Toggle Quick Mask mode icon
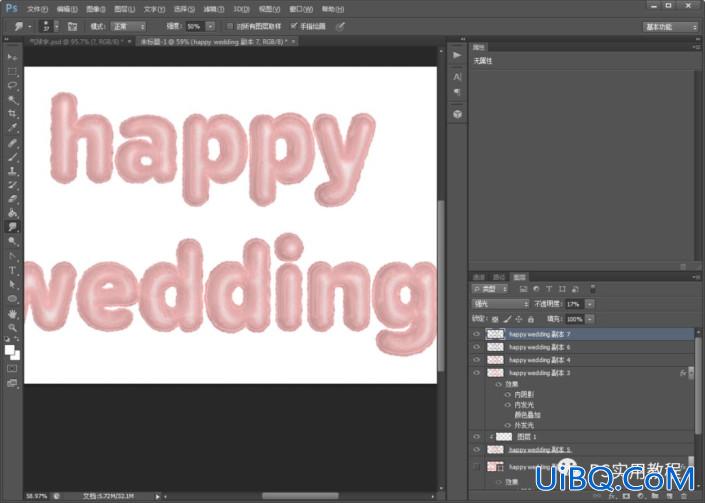 coord(12,369)
